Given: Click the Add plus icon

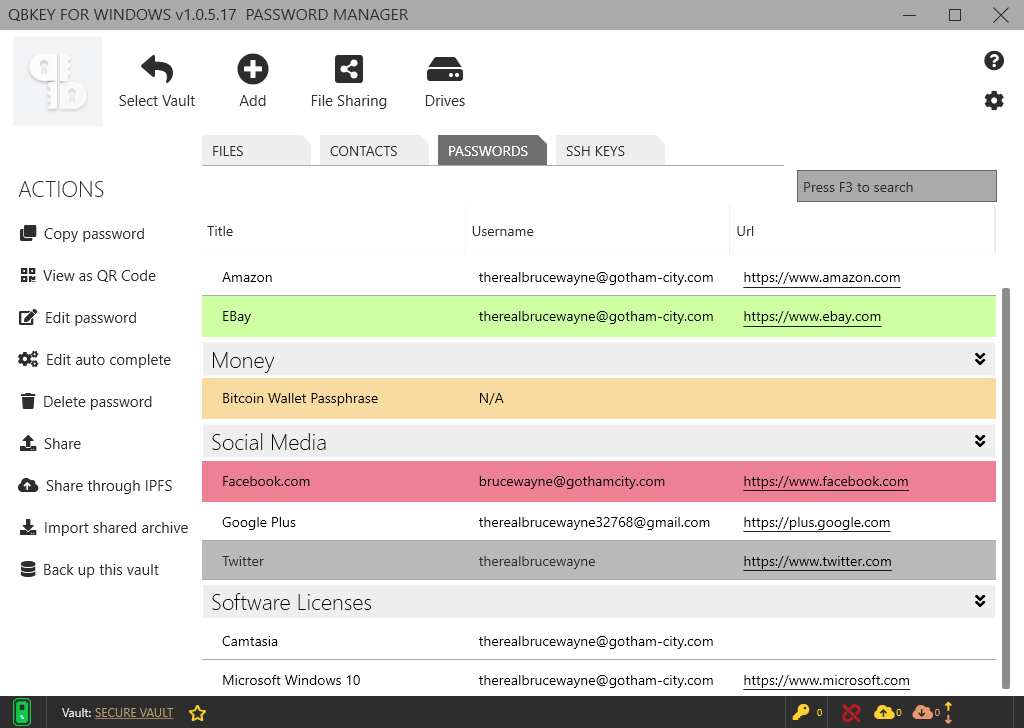Looking at the screenshot, I should click(x=253, y=69).
